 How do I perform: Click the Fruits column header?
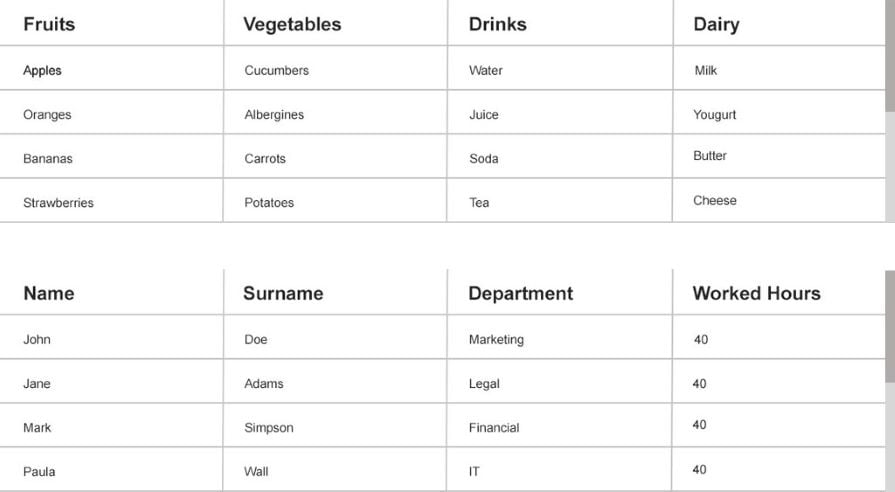49,24
